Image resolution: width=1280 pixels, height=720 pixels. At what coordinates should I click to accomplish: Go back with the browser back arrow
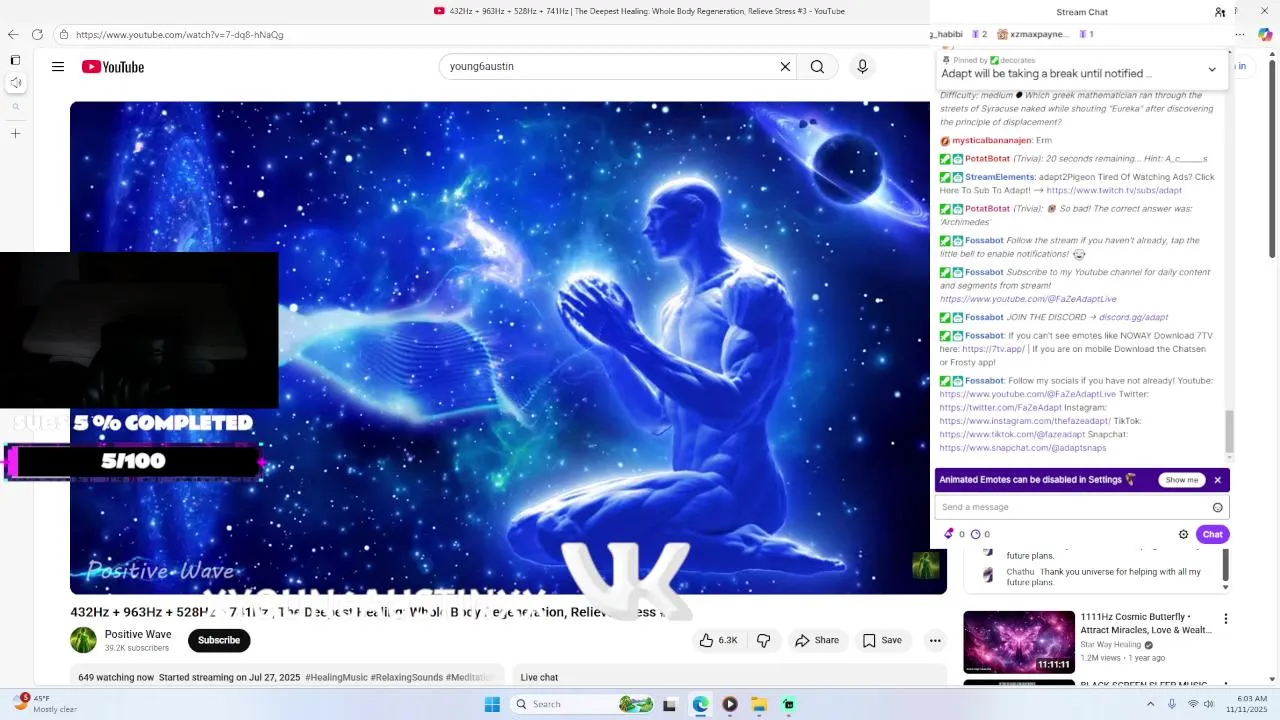(13, 34)
